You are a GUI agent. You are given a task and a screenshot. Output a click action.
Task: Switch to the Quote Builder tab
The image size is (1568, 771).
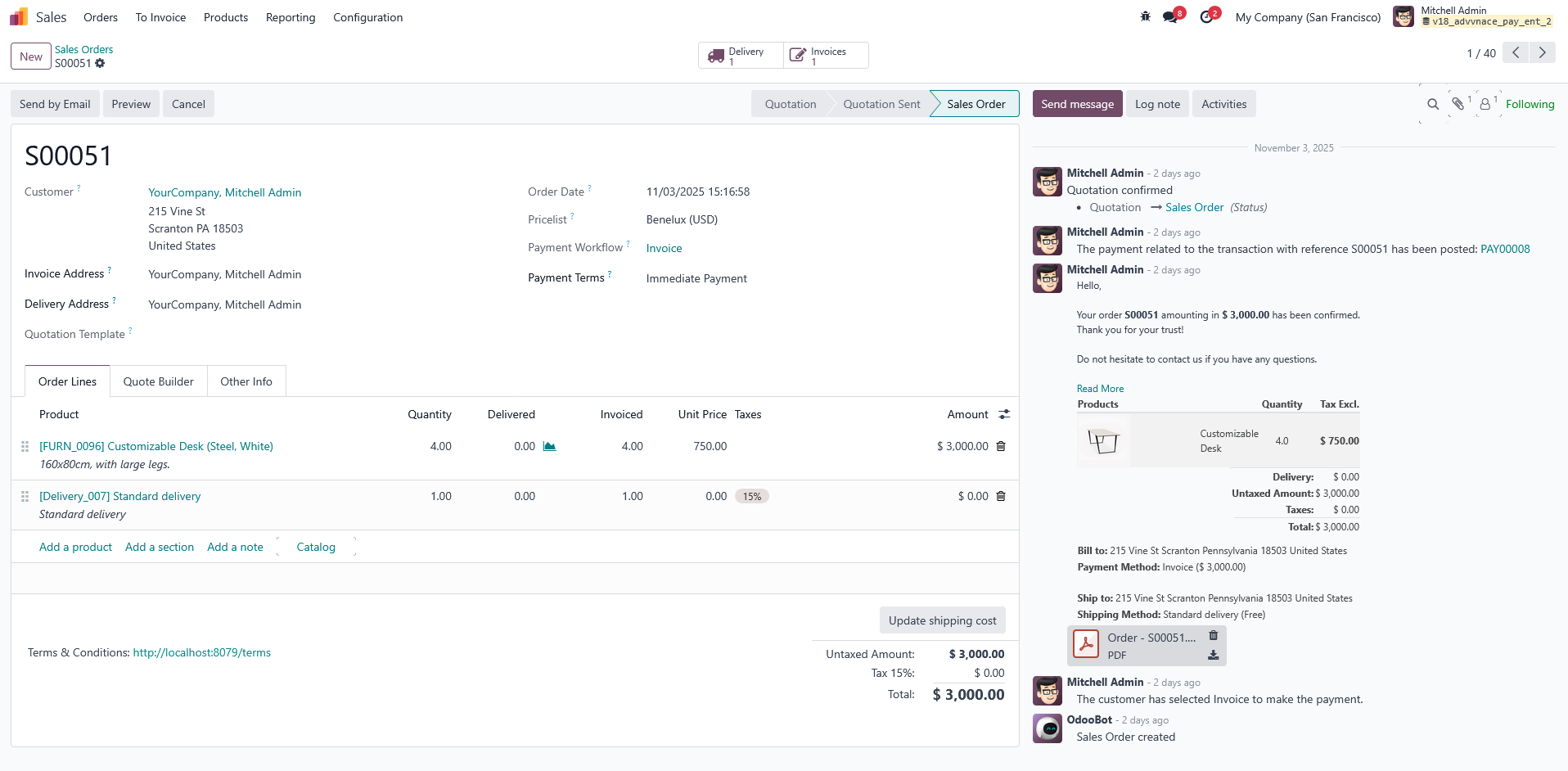coord(157,381)
